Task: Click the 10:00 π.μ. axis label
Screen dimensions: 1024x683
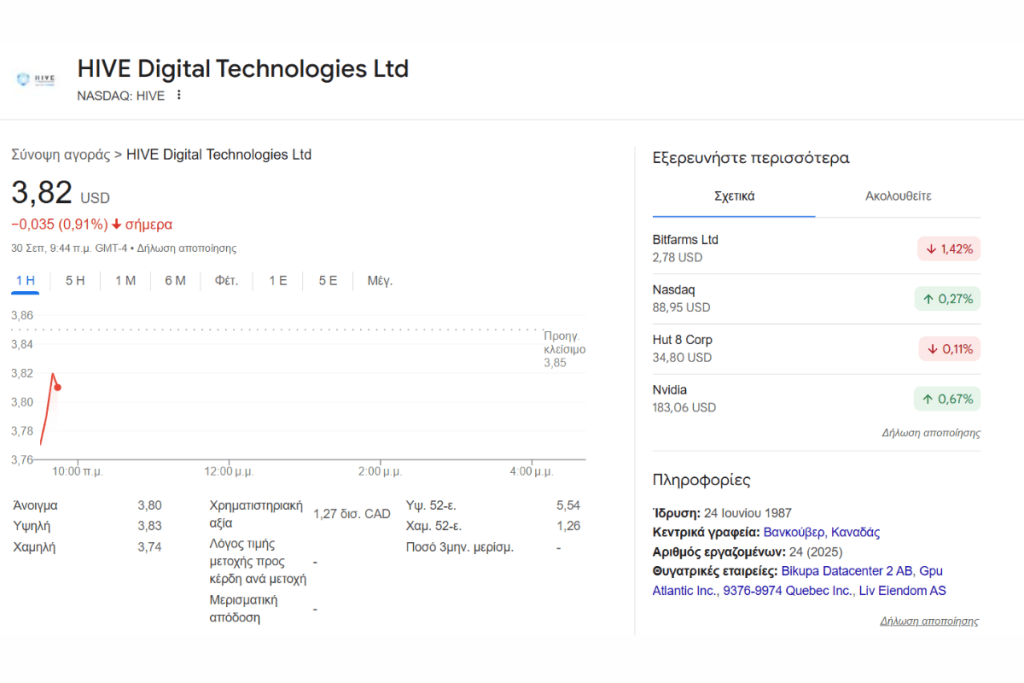Action: pos(78,471)
